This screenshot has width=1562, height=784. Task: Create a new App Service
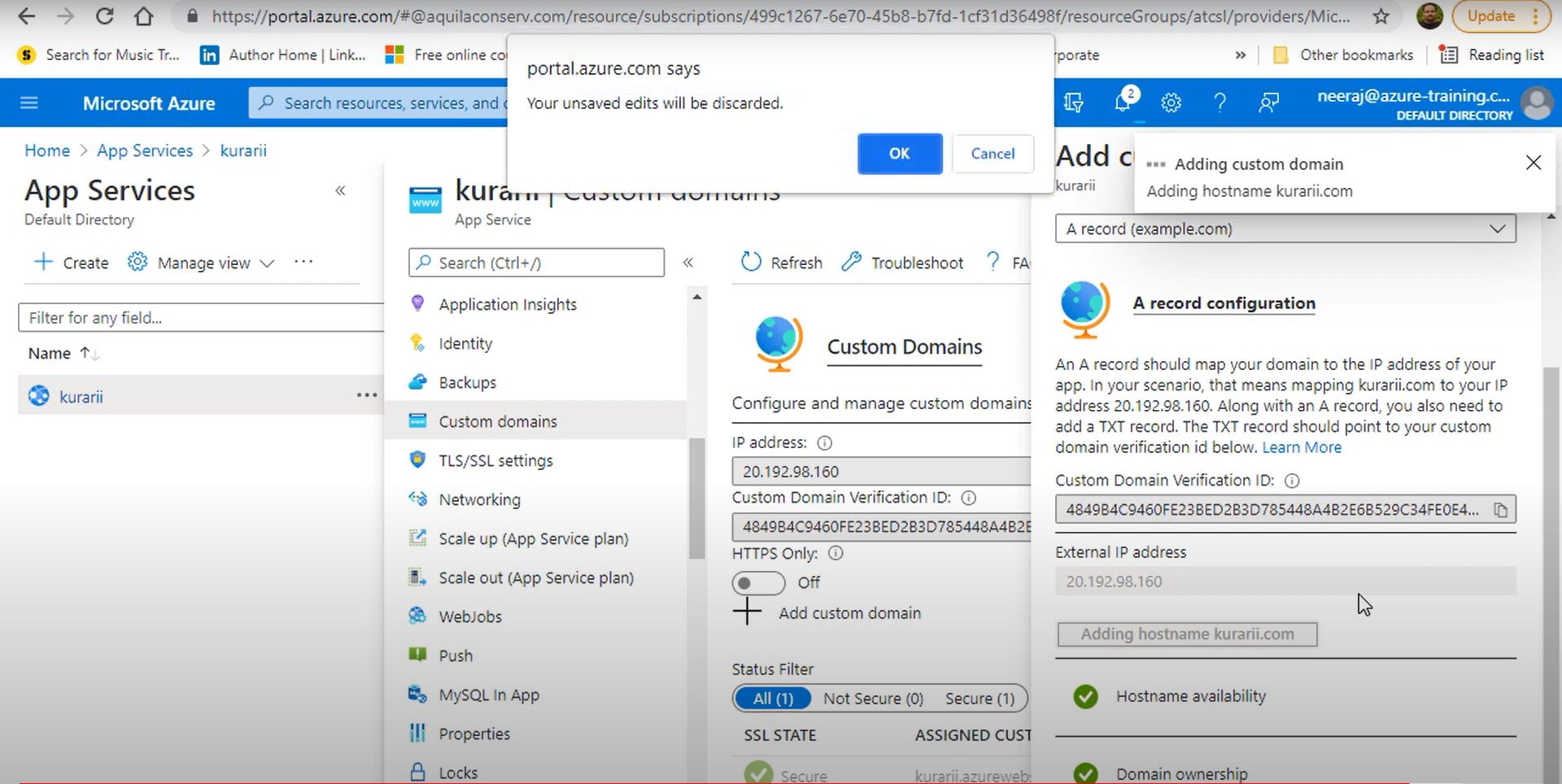(x=71, y=263)
